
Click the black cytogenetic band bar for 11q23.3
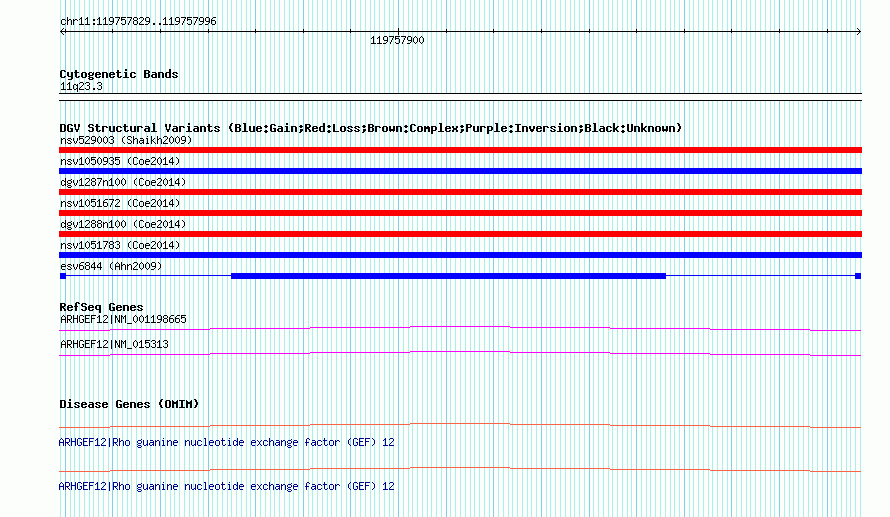click(x=460, y=97)
